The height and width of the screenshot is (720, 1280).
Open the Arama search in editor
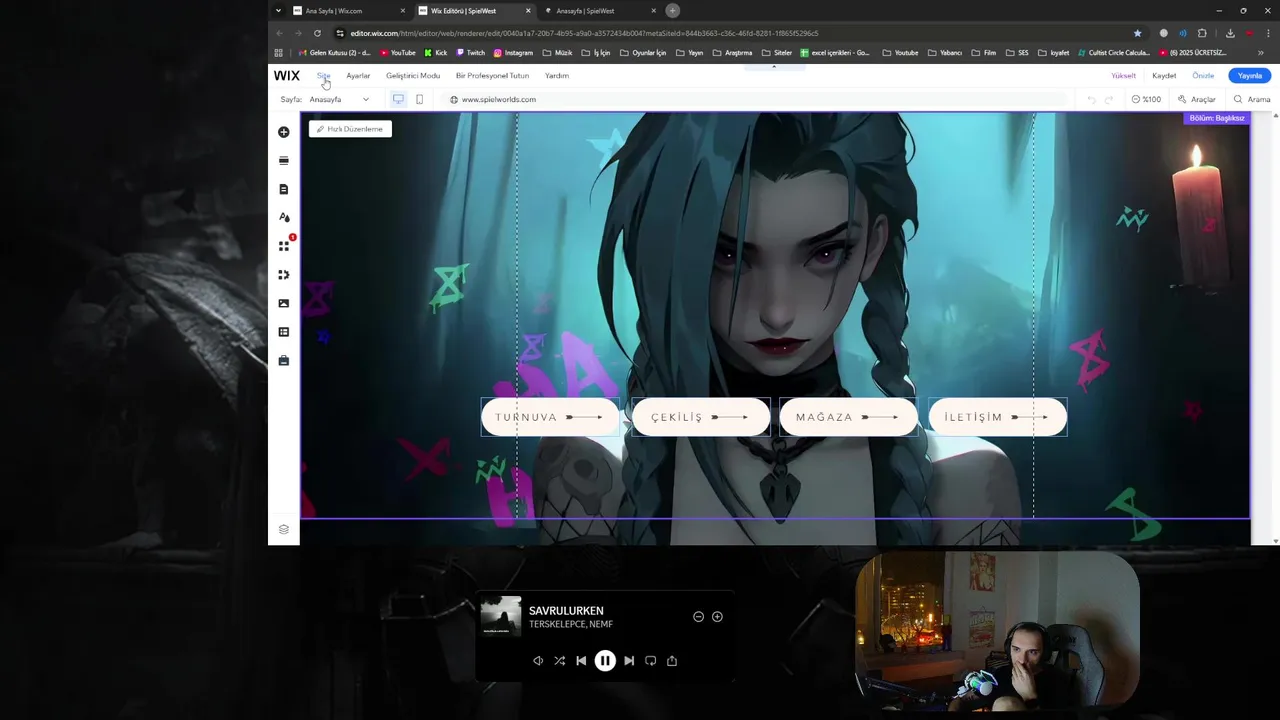click(x=1252, y=99)
